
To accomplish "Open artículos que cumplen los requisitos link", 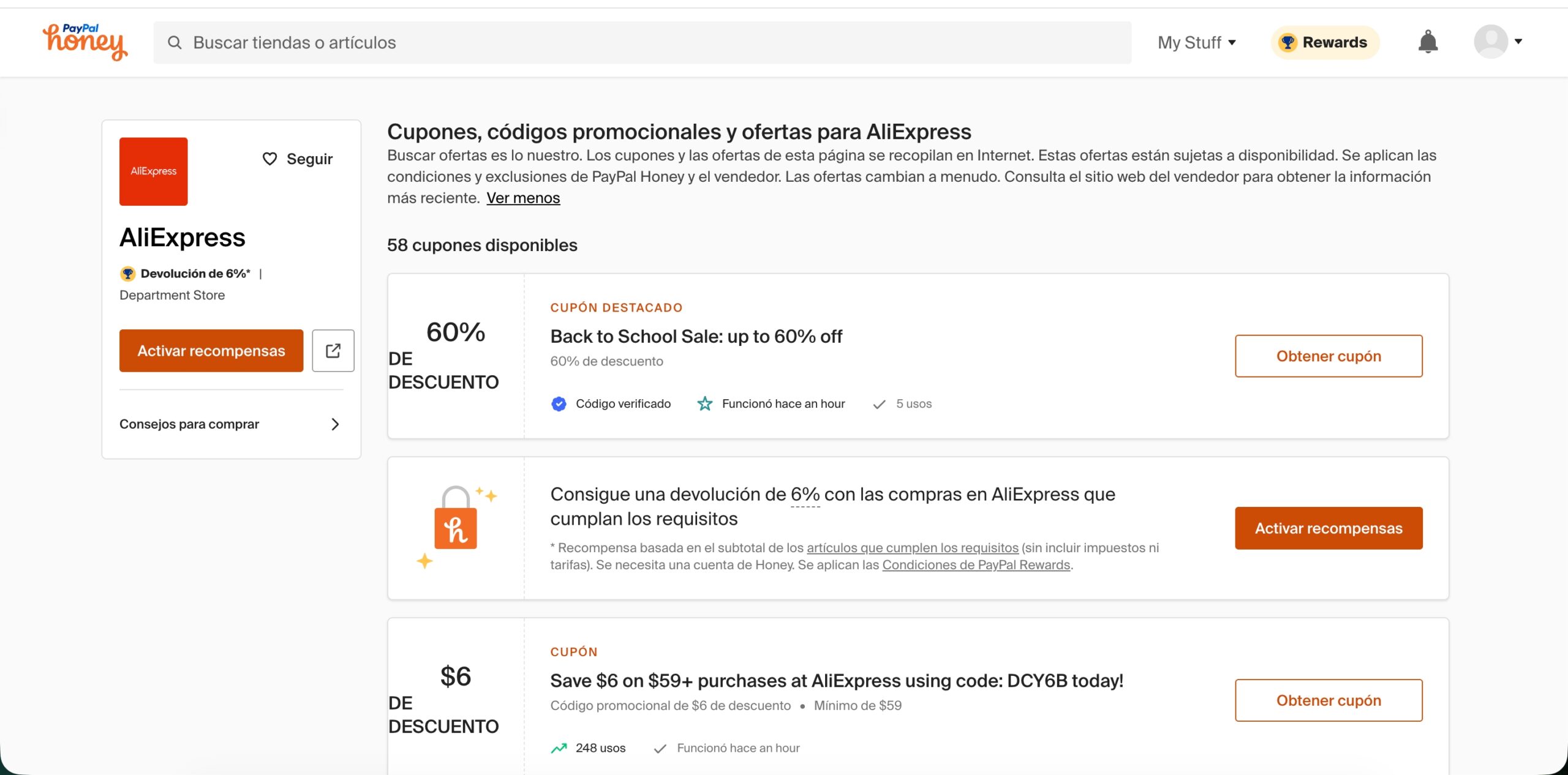I will (913, 548).
